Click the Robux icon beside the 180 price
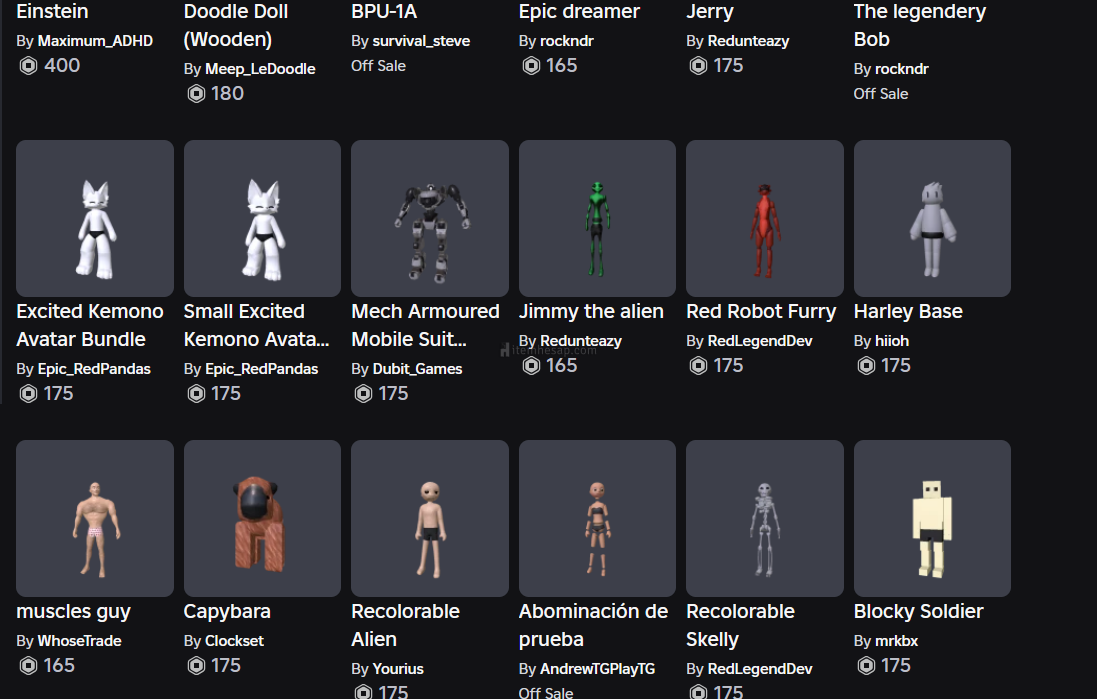This screenshot has height=699, width=1097. pos(196,94)
